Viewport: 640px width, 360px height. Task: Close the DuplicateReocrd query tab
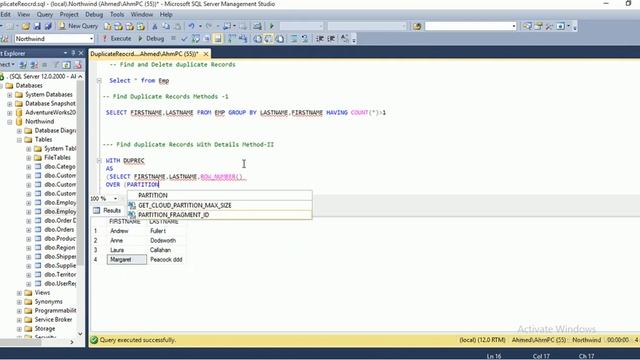coord(206,54)
